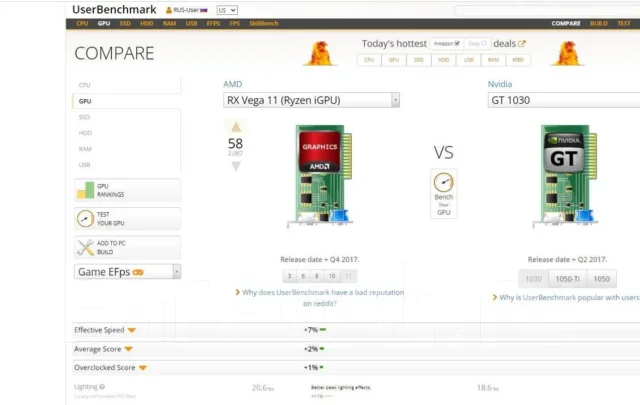Go to BUILD in the navigation bar
Viewport: 640px width, 405px height.
599,24
